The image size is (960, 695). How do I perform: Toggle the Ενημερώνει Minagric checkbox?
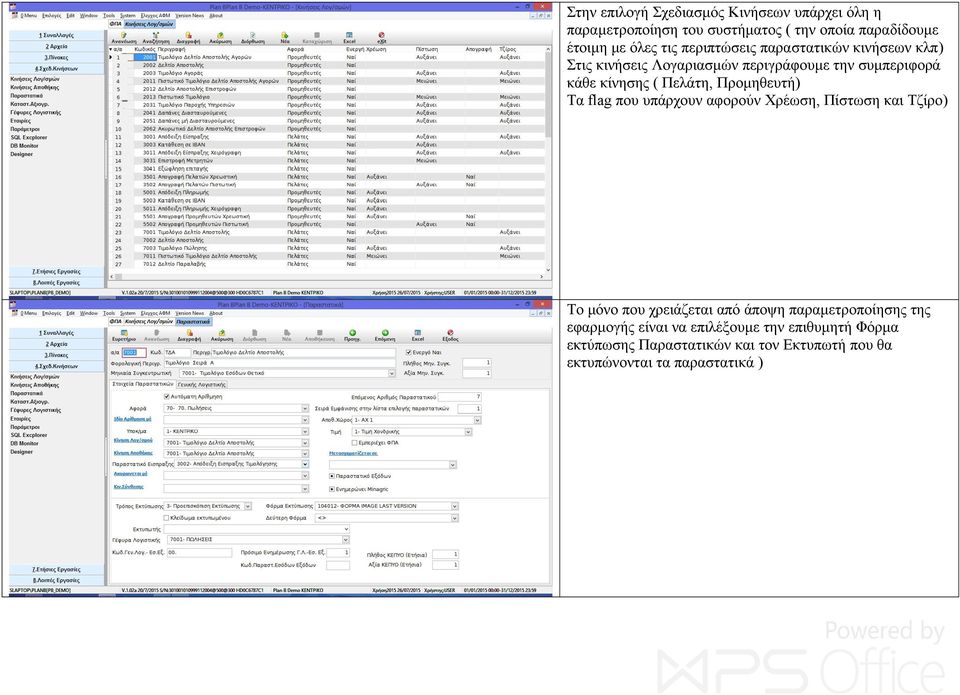tap(332, 489)
